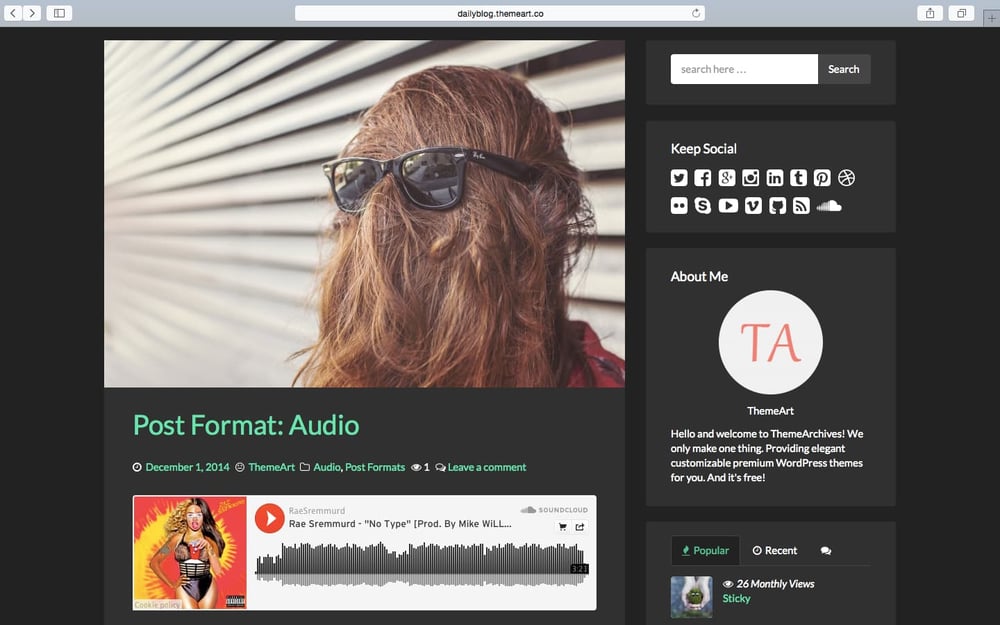The image size is (1000, 625).
Task: Click the GitHub icon in sidebar
Action: (777, 206)
